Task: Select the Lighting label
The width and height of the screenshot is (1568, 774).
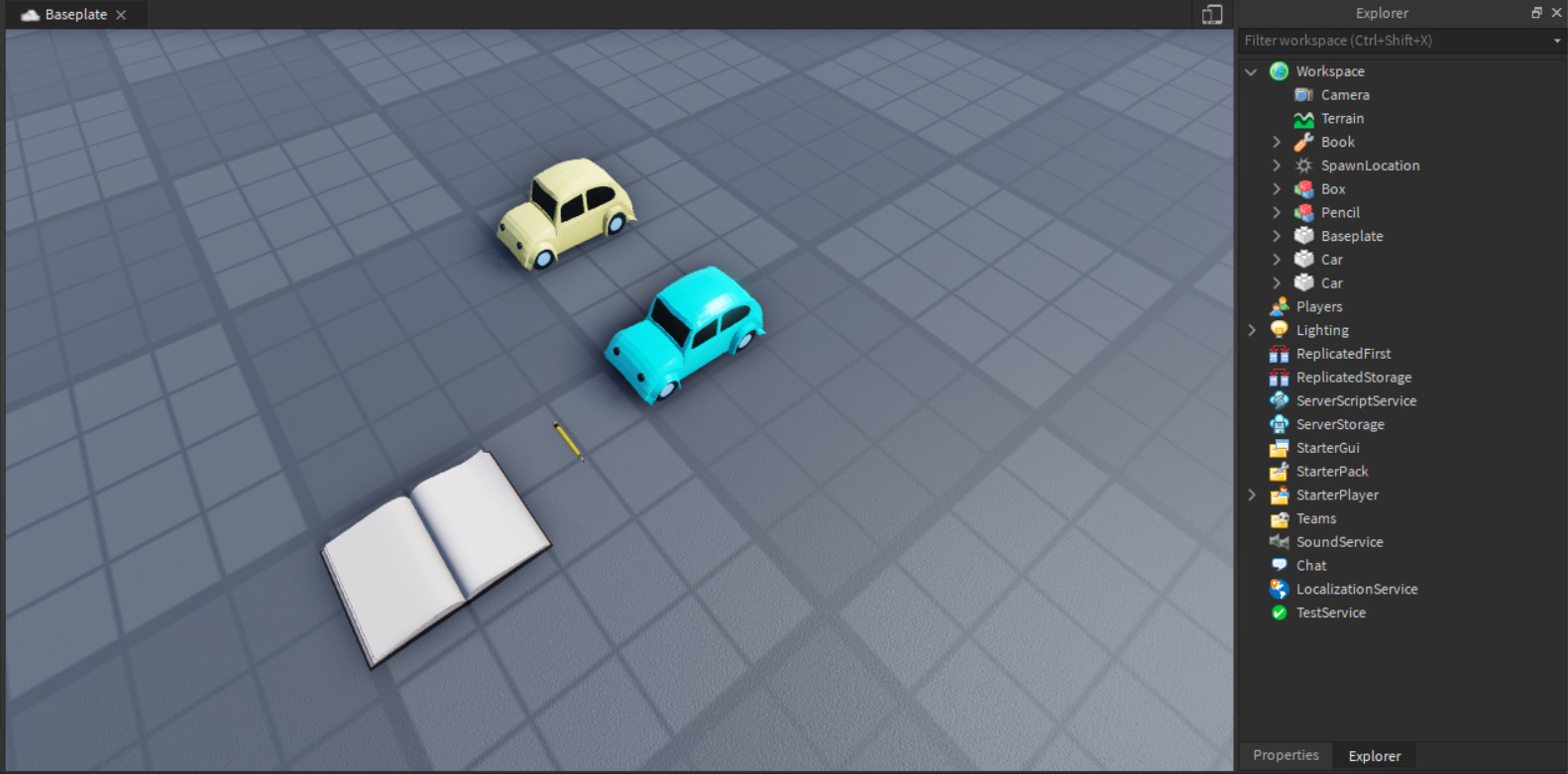Action: tap(1322, 330)
